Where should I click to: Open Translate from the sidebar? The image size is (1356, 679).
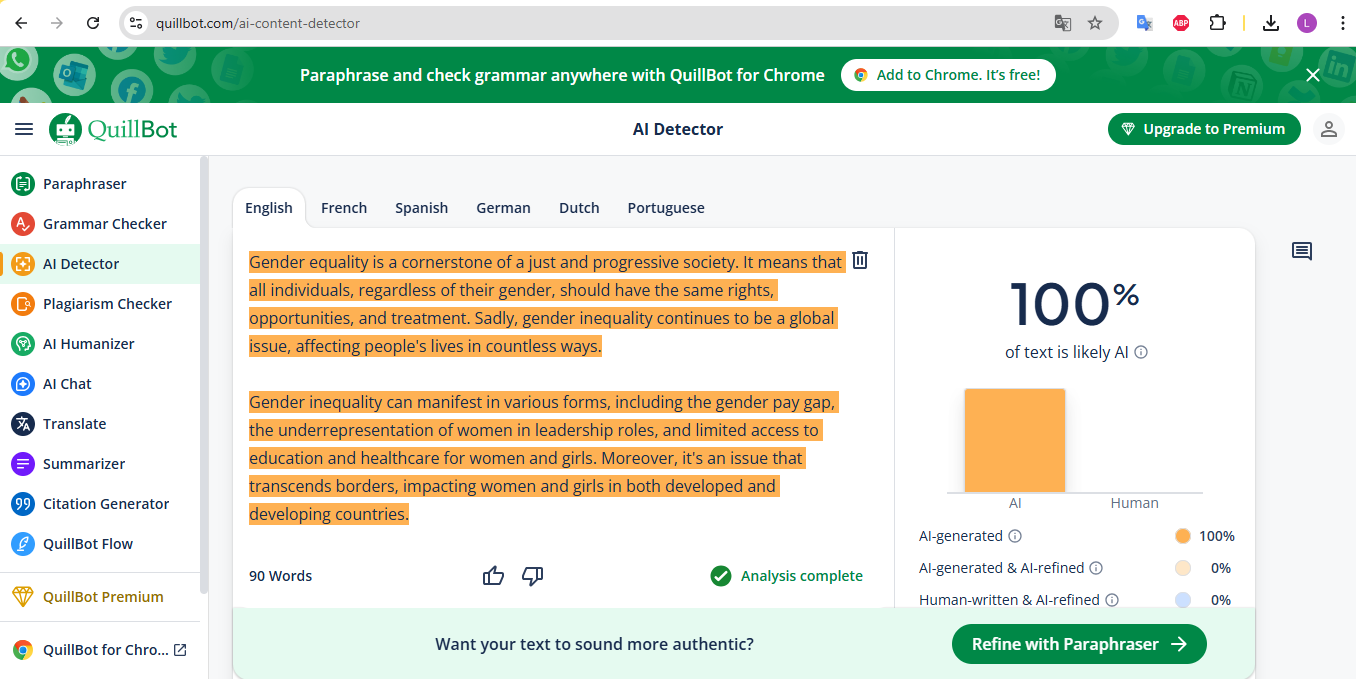tap(100, 424)
